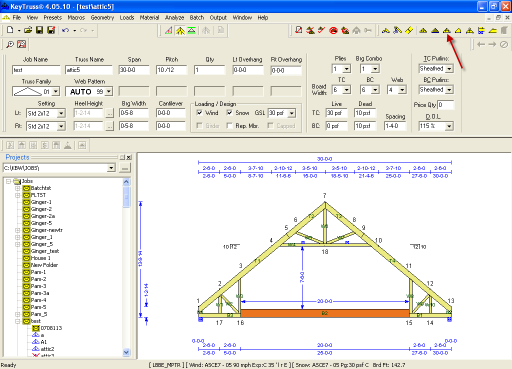Click the project tree scroll up arrow
Screen dimensions: 512x369
[126, 182]
